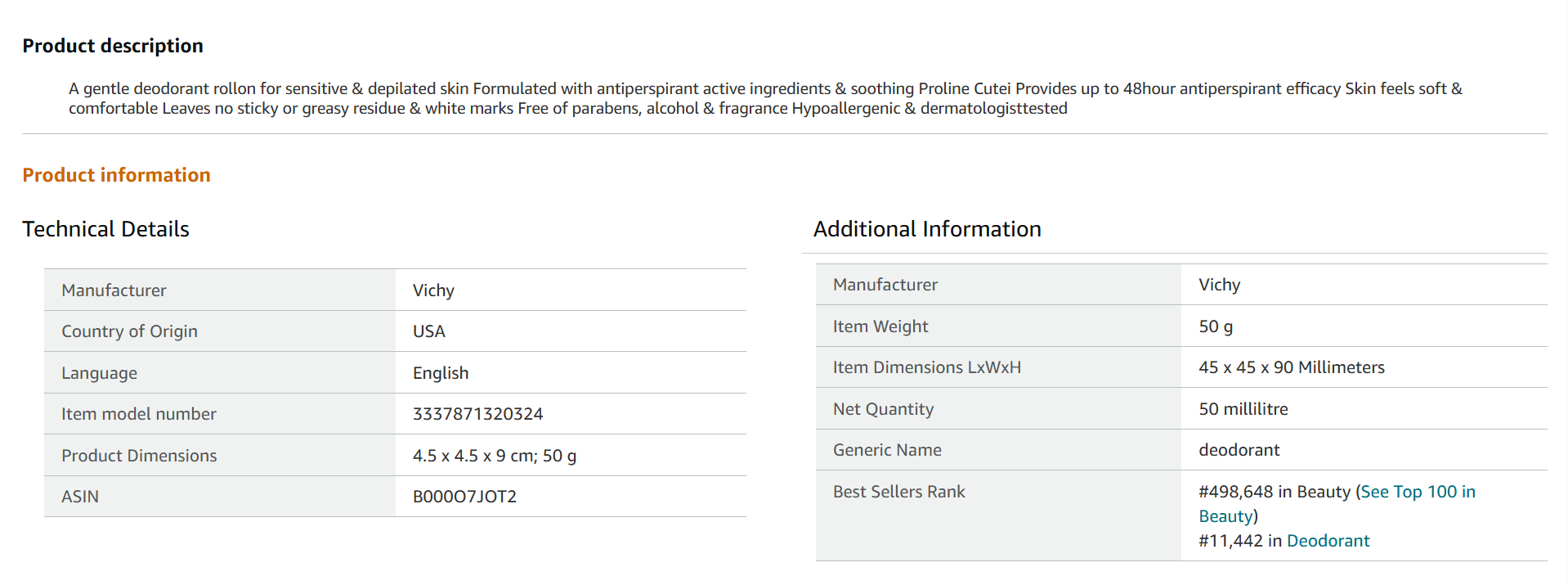Click the #498,648 in Beauty rank text

[1274, 492]
